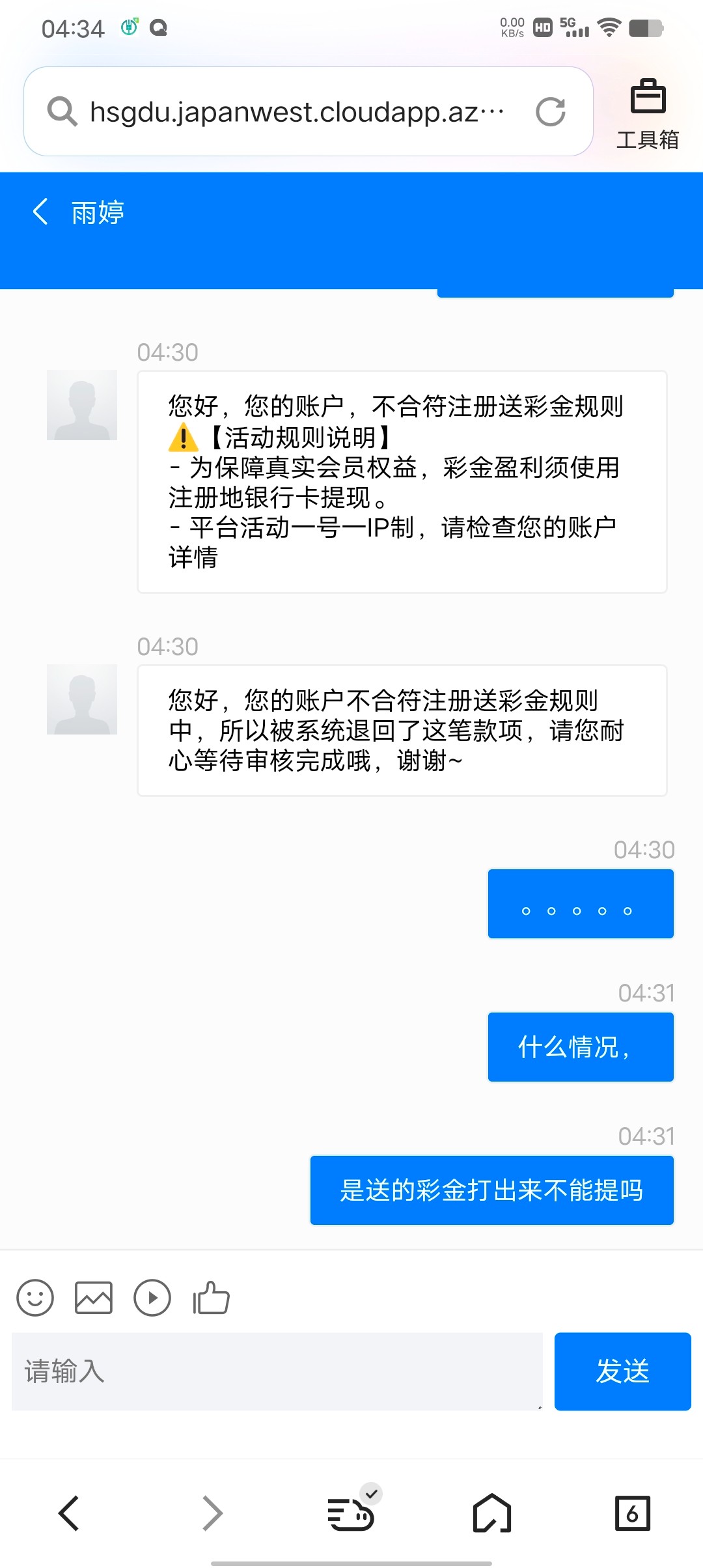The image size is (703, 1568).
Task: Open the emoji picker
Action: 35,1298
